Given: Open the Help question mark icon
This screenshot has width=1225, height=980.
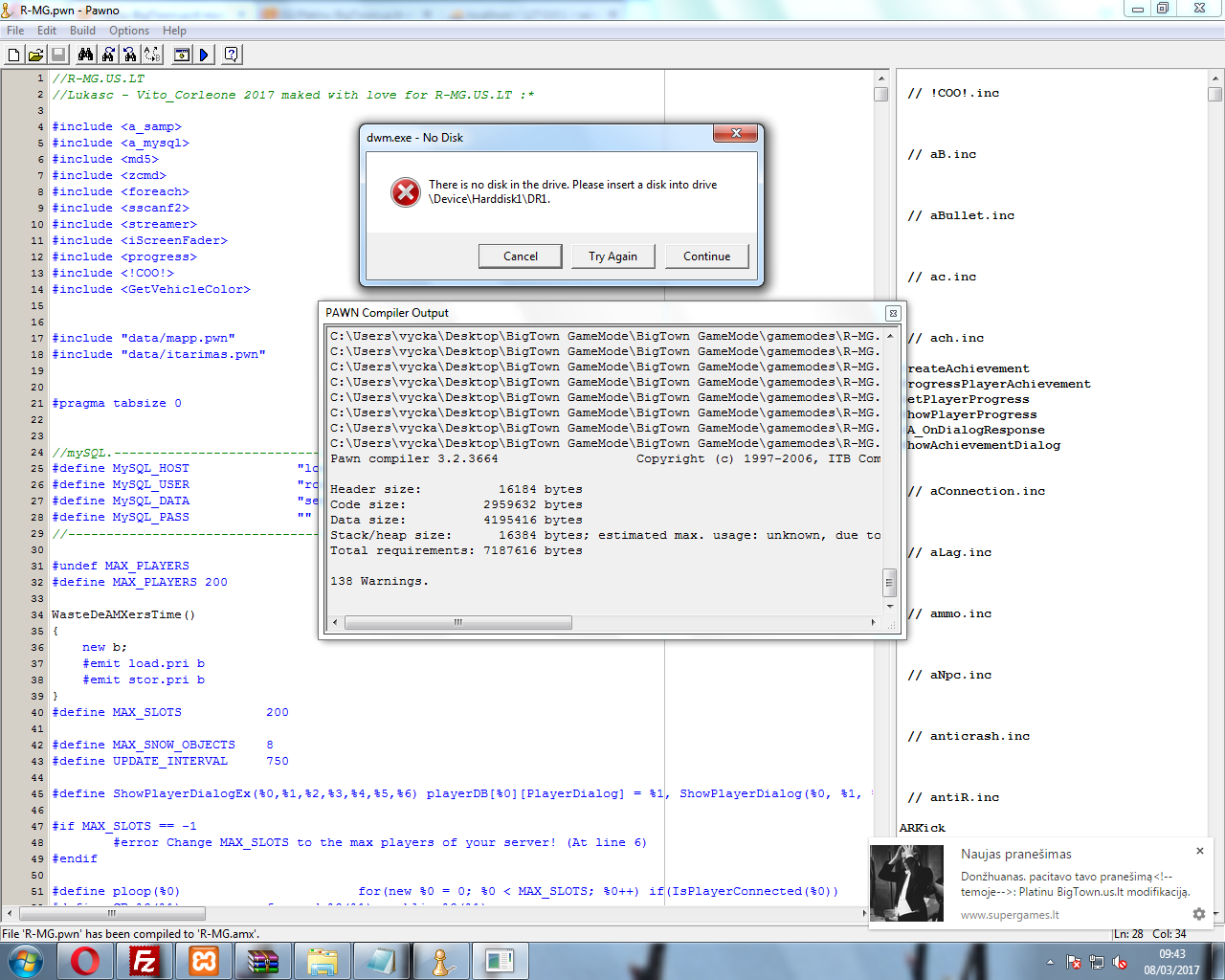Looking at the screenshot, I should point(232,56).
